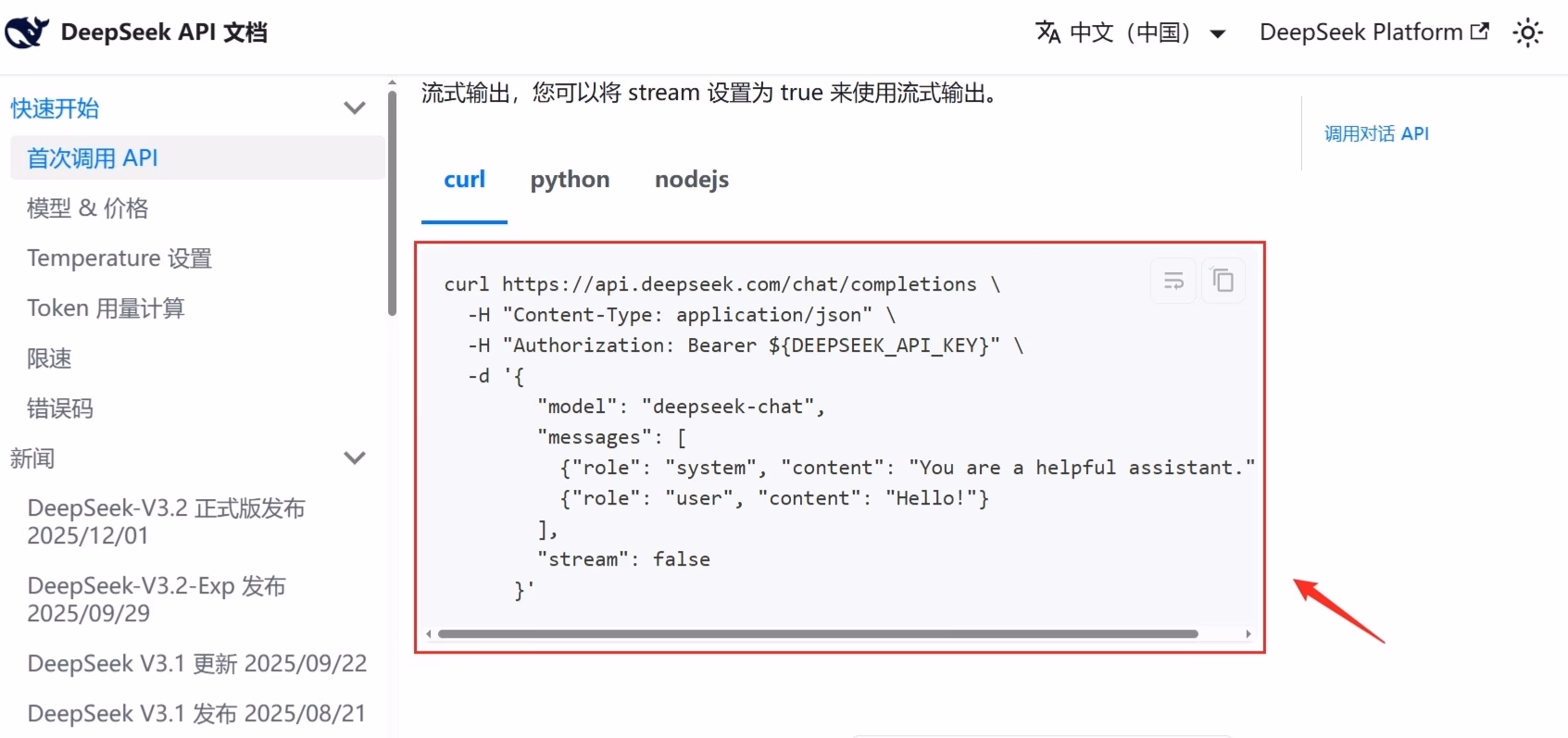Open the 中文（中国）language dropdown

coord(1131,32)
